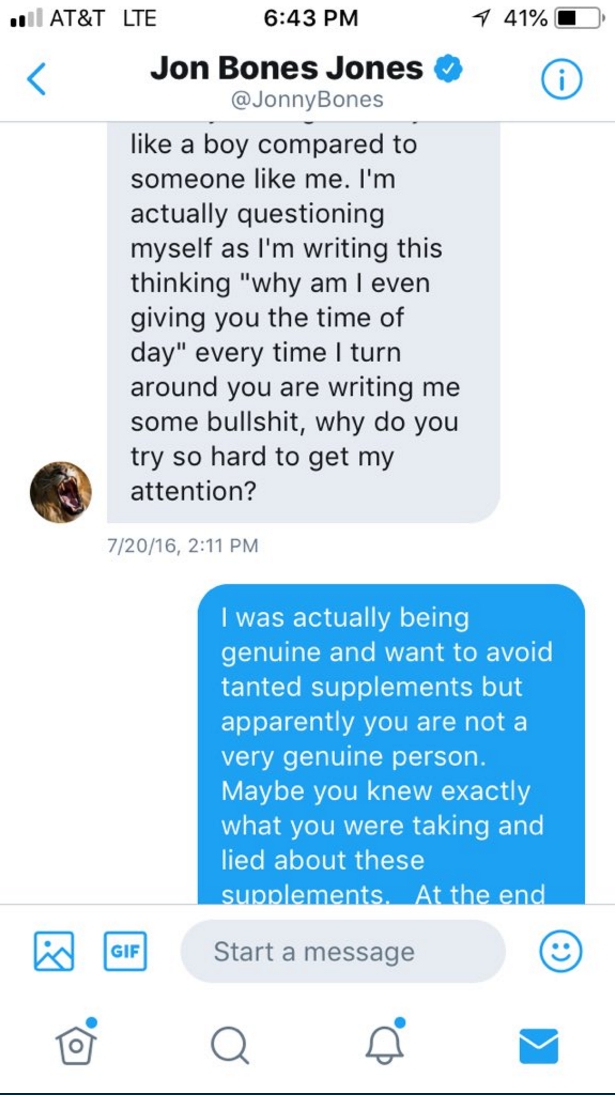Tap the @JonnyBones handle
Image resolution: width=615 pixels, height=1095 pixels.
coord(307,100)
